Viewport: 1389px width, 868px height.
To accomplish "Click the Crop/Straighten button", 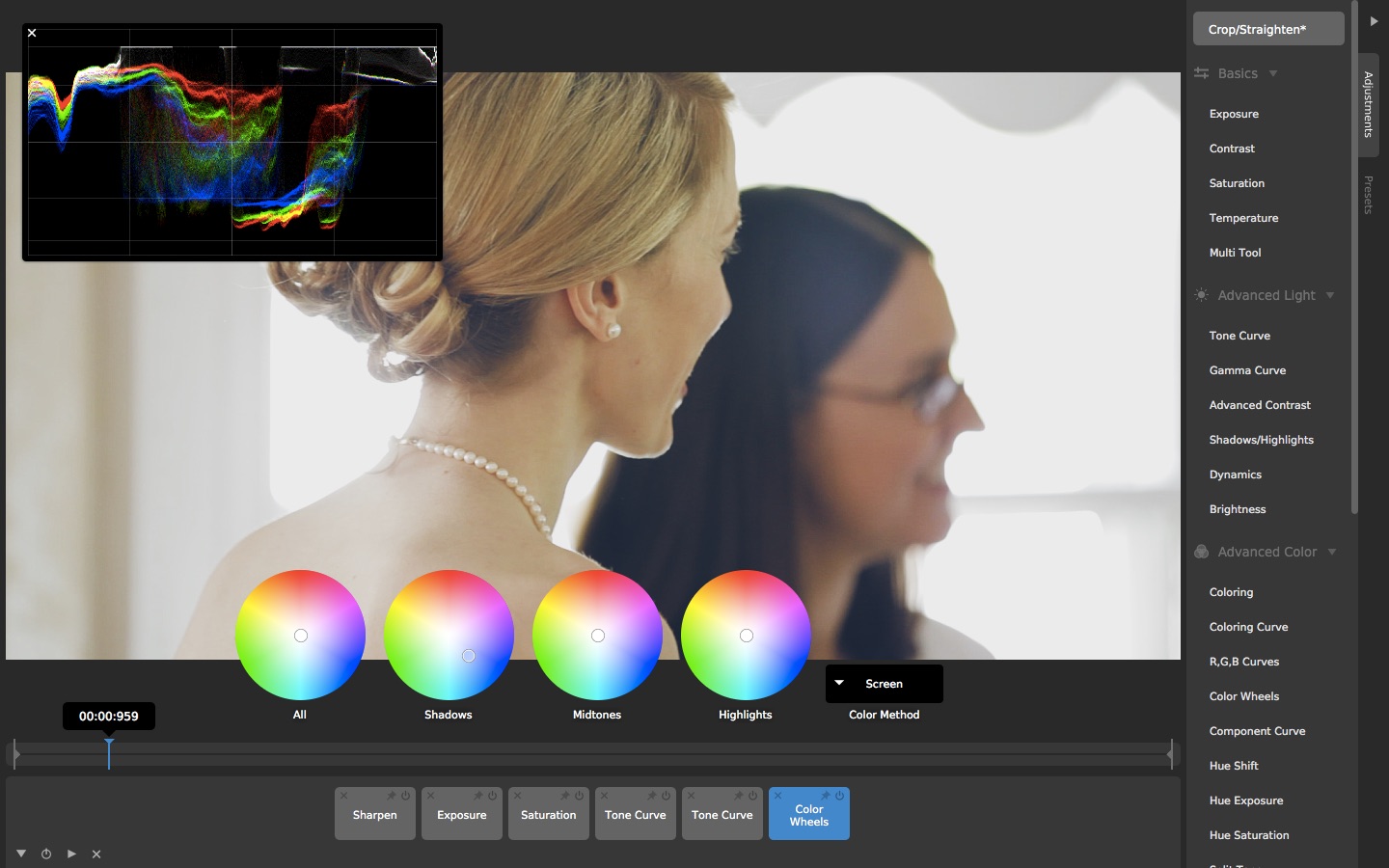I will [x=1267, y=29].
